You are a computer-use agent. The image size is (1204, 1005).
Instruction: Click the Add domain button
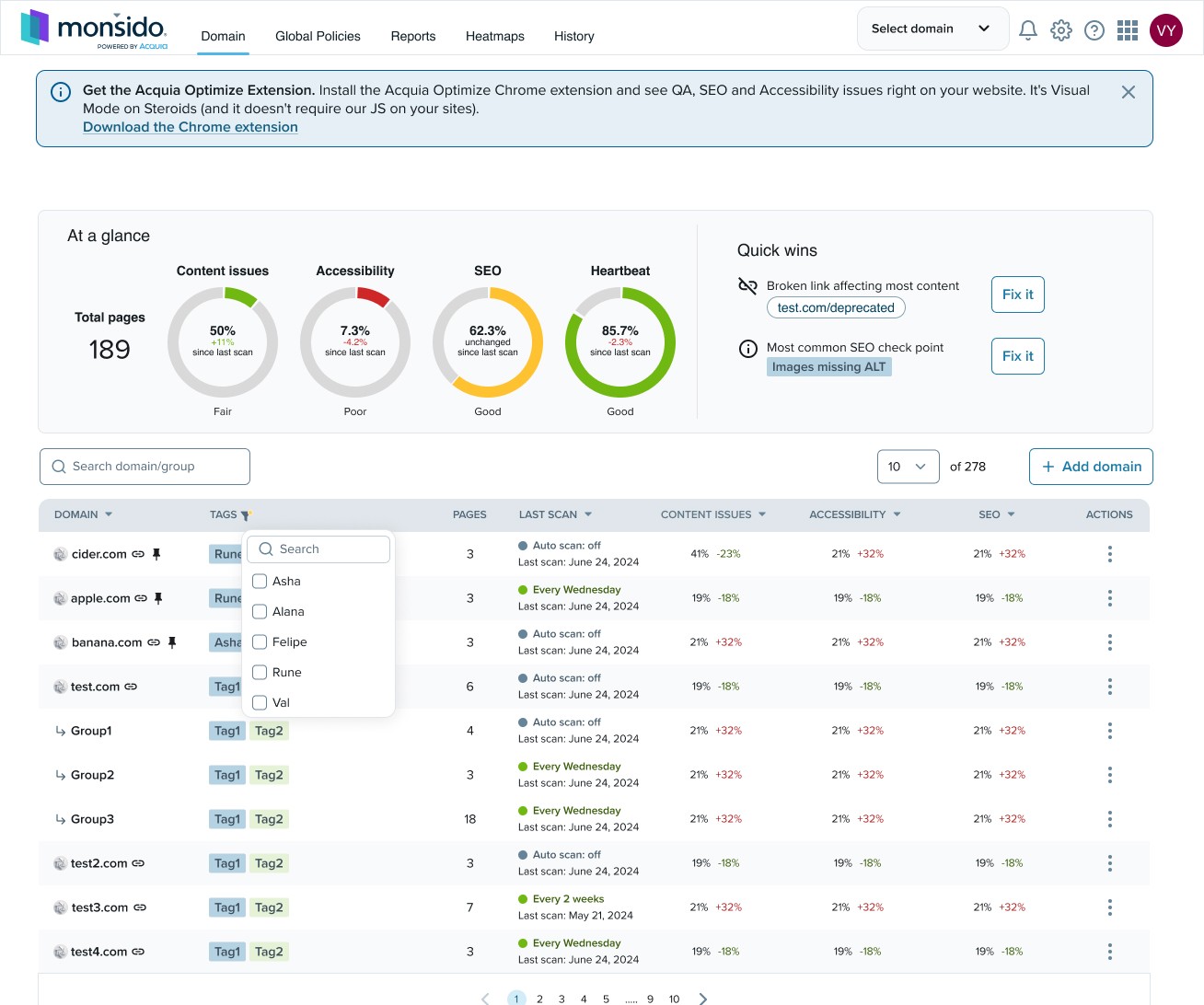[x=1091, y=467]
